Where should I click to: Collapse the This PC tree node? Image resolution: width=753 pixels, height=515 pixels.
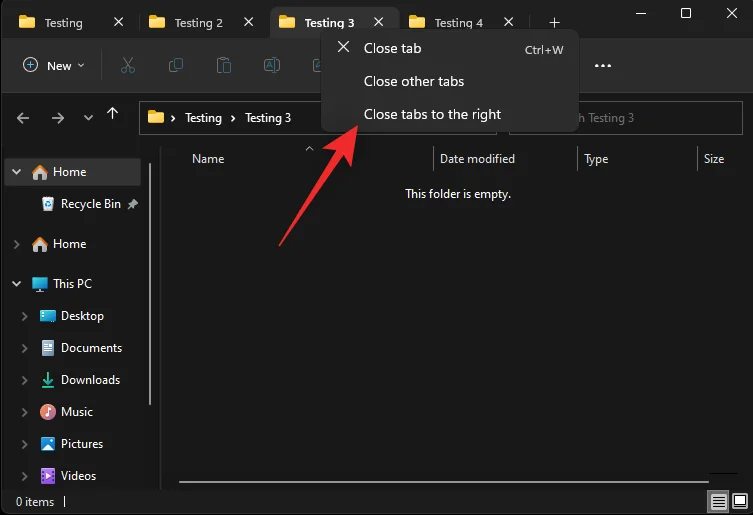(17, 284)
